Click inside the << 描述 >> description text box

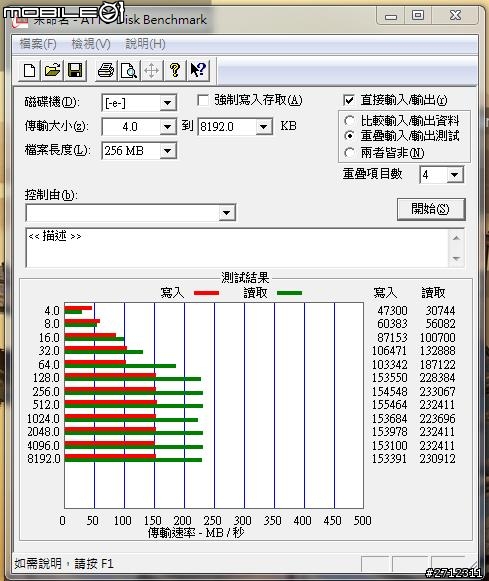tap(237, 248)
